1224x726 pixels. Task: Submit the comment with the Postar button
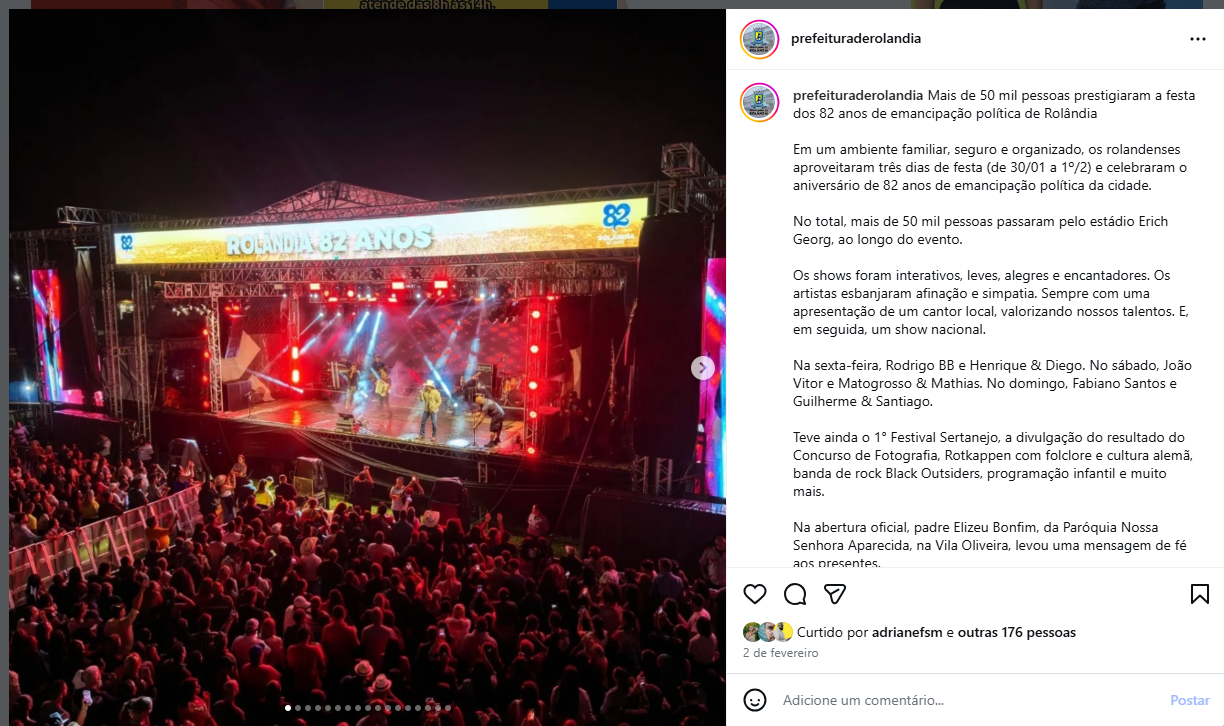1190,700
